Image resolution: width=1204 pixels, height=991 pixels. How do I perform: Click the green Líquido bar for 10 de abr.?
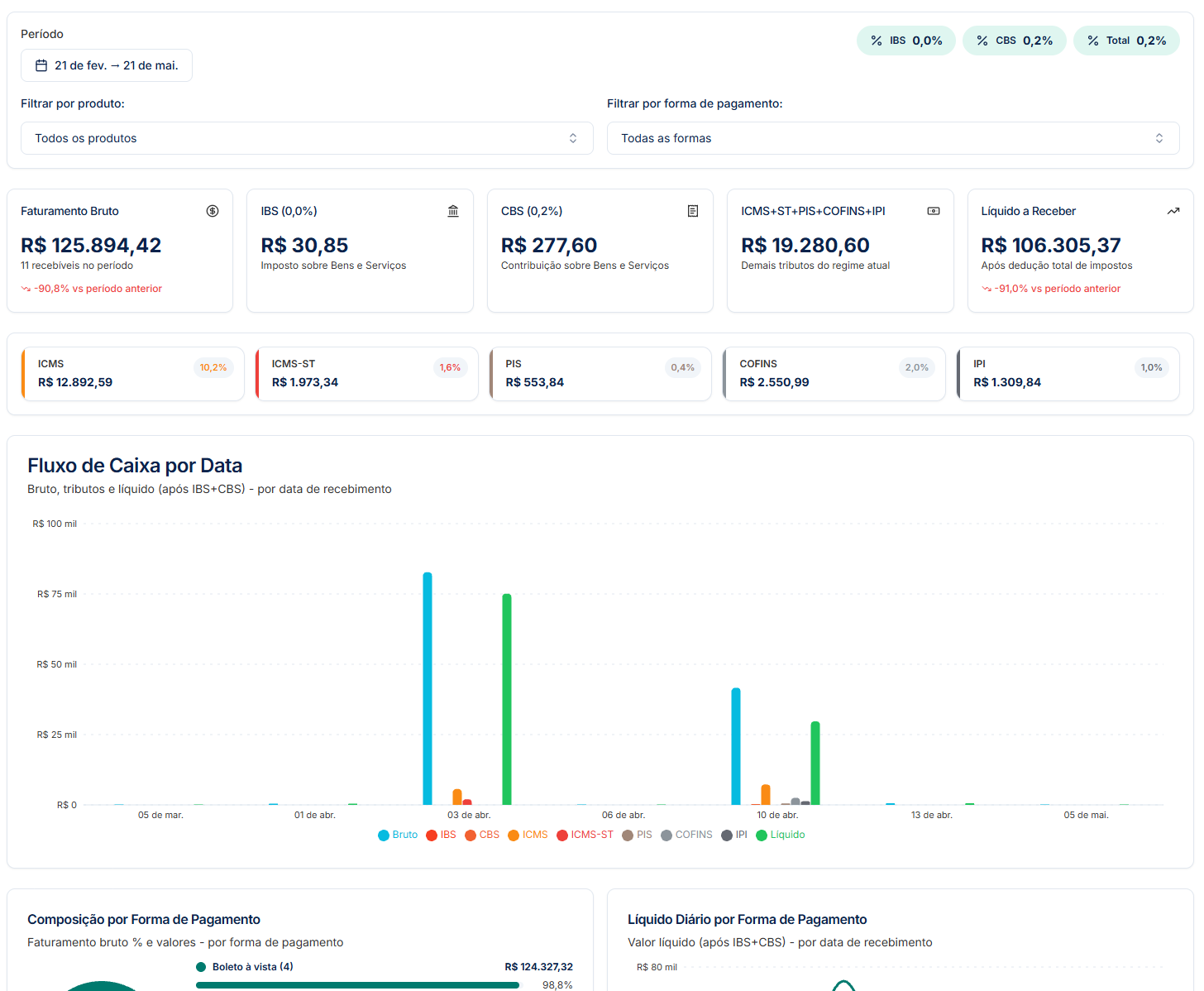tap(815, 763)
